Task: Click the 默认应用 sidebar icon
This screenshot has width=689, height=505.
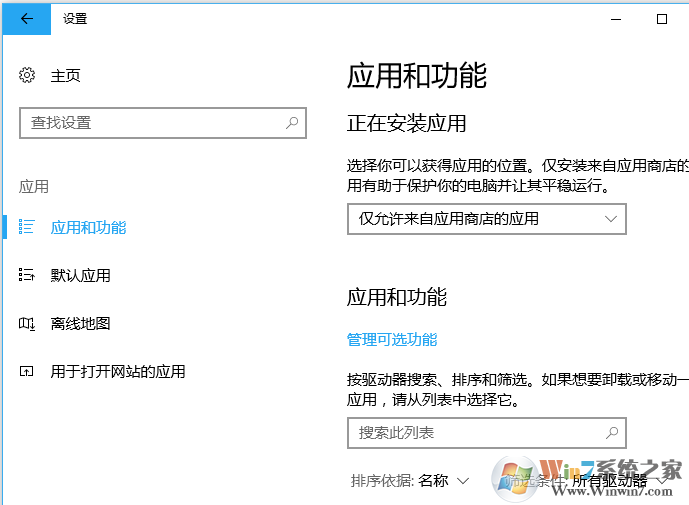Action: click(27, 275)
